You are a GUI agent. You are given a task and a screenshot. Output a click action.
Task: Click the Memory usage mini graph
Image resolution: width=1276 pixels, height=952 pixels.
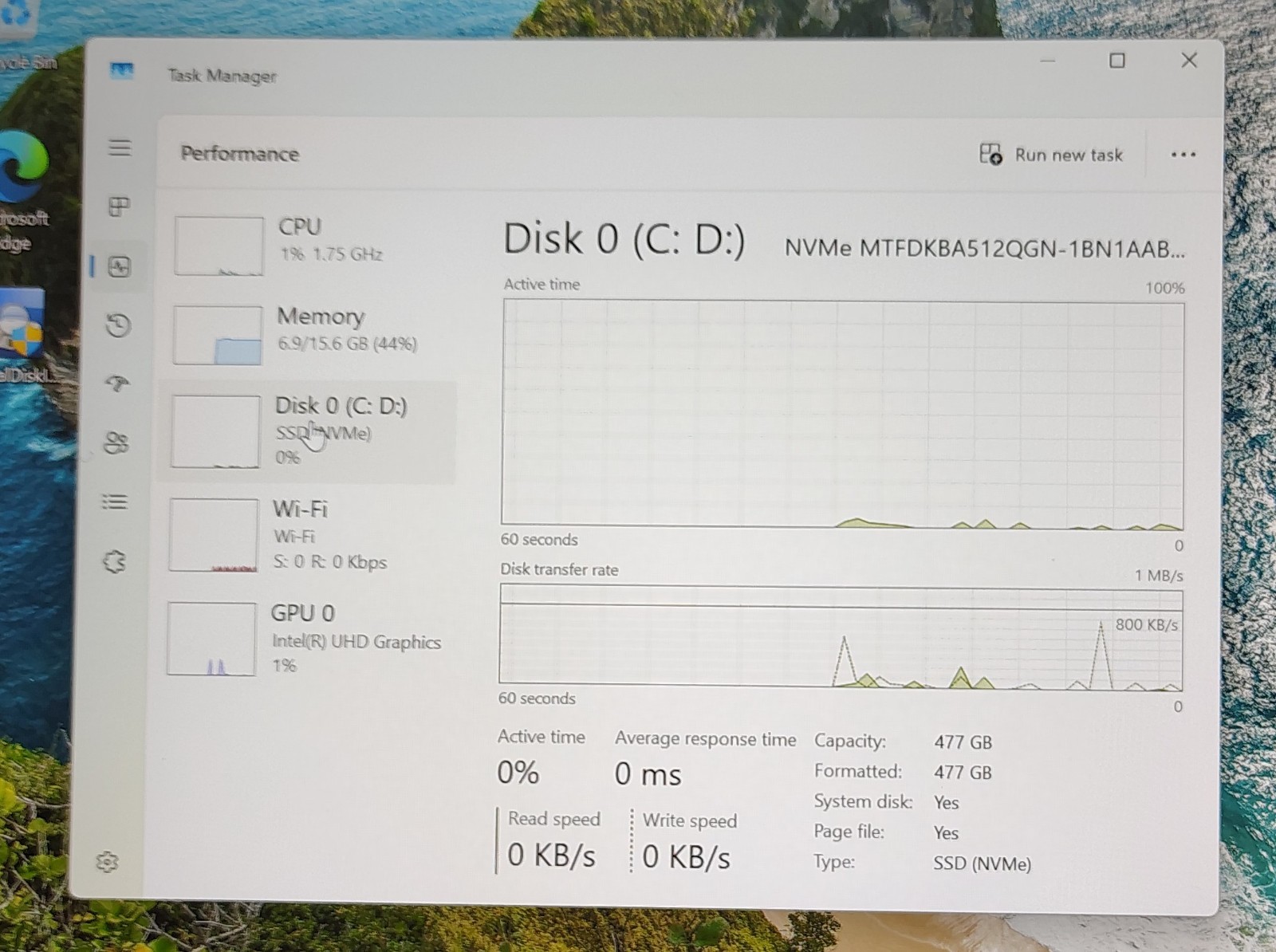[x=218, y=335]
